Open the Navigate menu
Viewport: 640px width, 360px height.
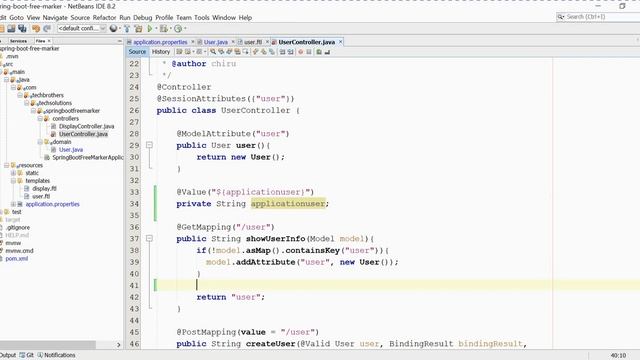point(55,18)
